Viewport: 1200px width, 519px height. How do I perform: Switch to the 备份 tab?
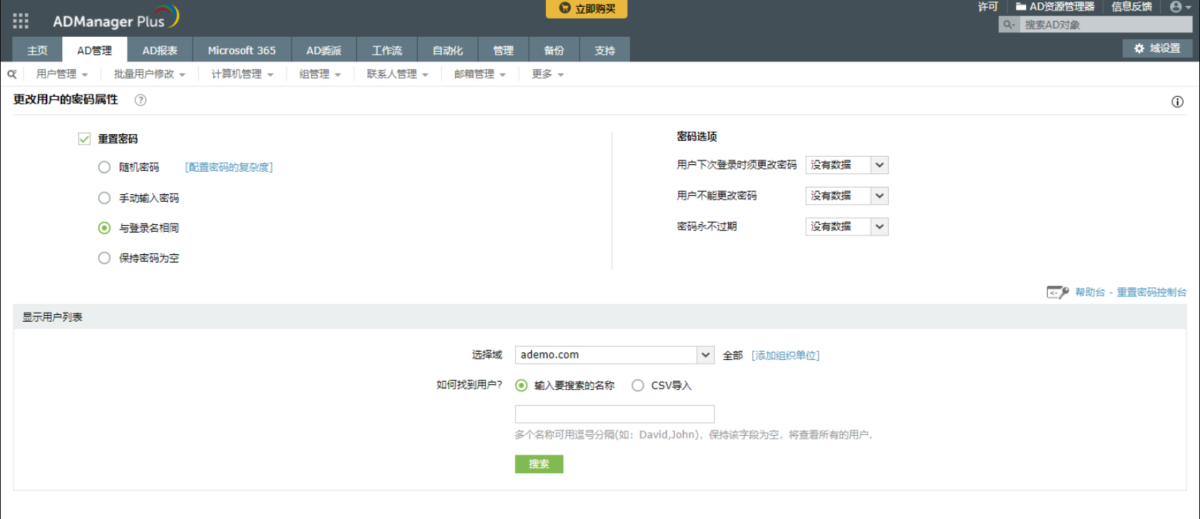coord(554,50)
